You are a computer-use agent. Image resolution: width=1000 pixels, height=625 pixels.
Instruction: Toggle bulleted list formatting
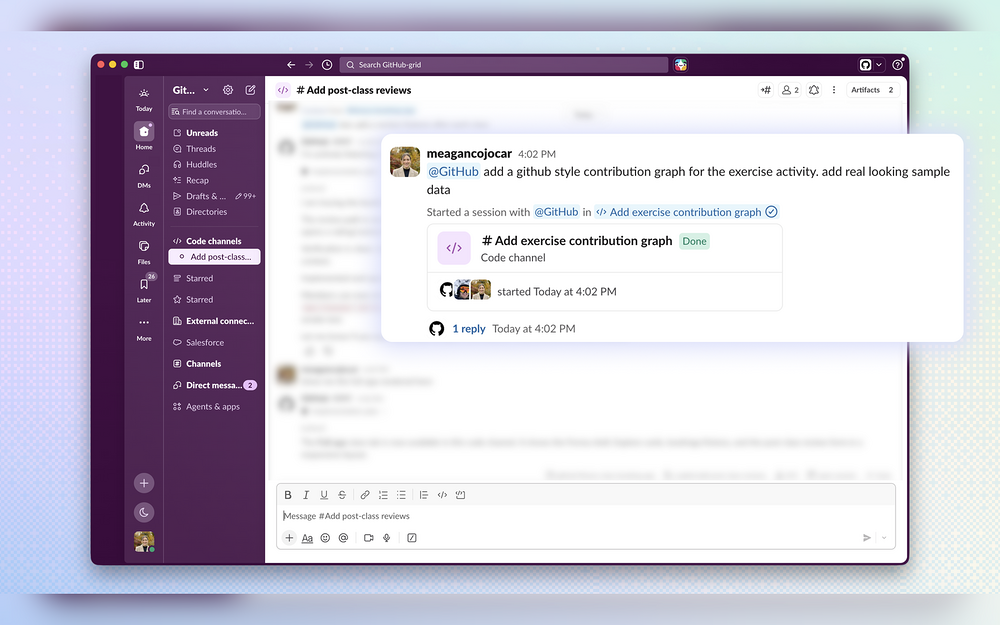coord(401,495)
